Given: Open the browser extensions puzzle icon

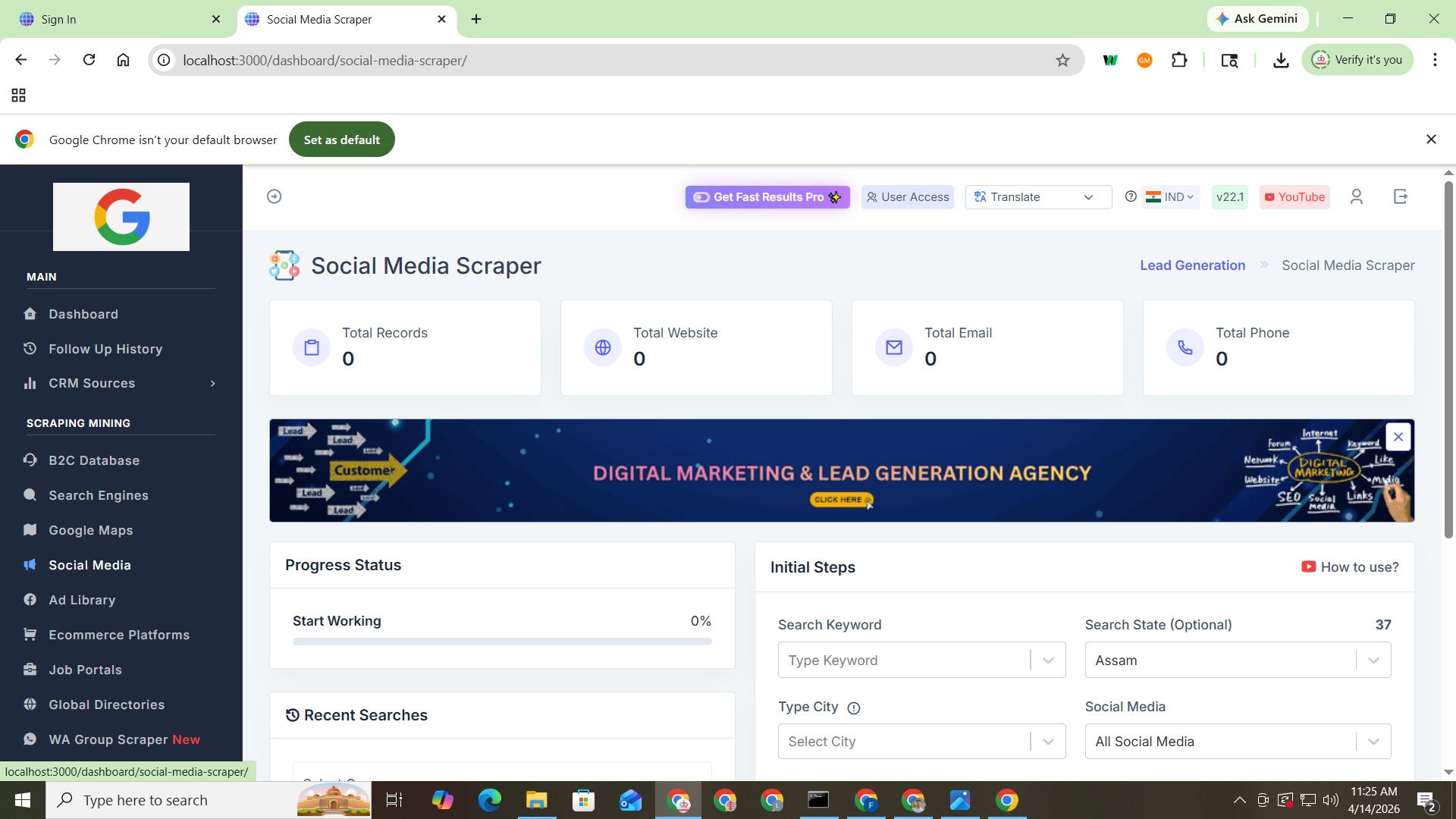Looking at the screenshot, I should coord(1179,60).
